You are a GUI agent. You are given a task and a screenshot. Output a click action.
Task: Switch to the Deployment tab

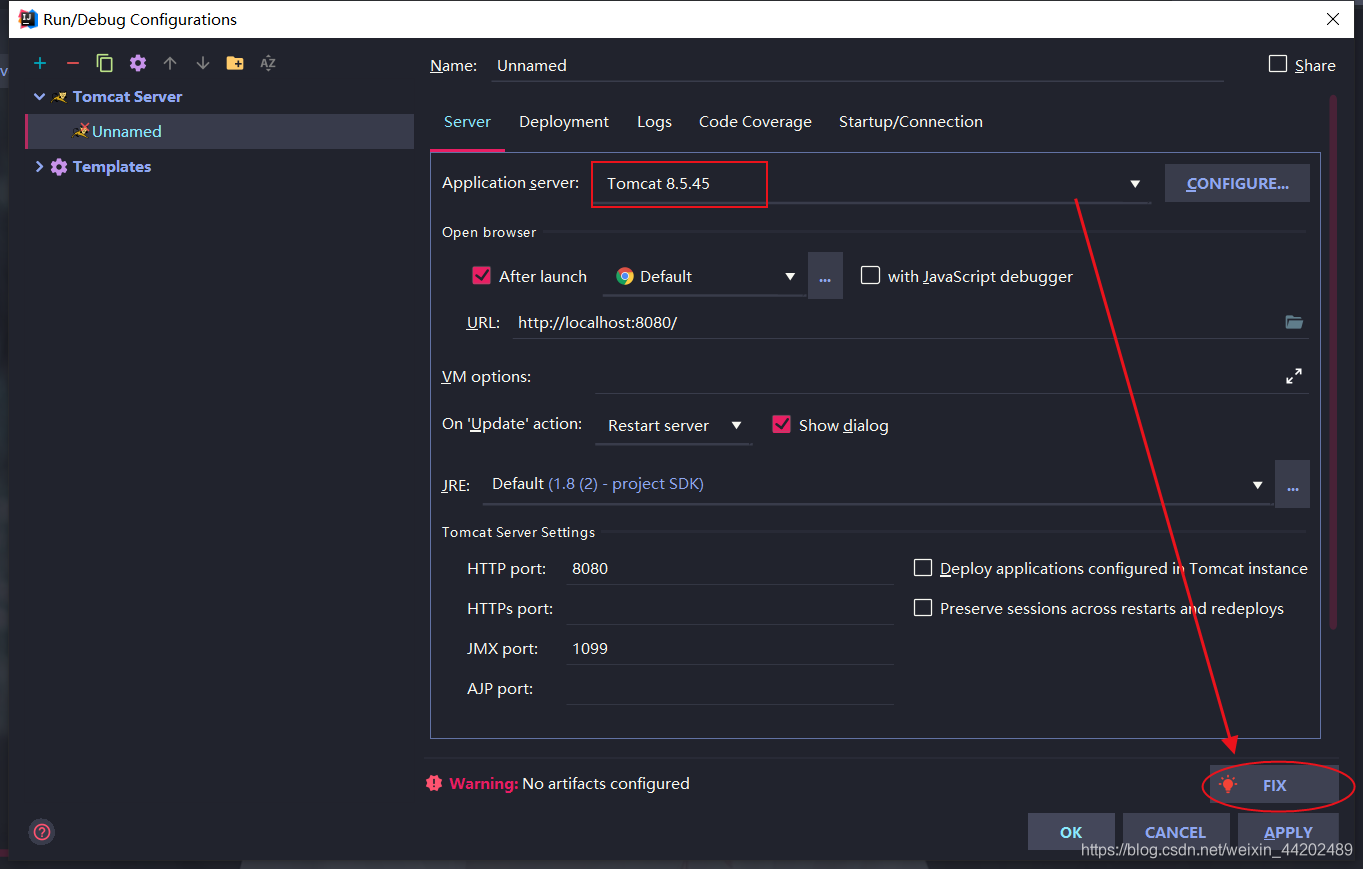(x=564, y=122)
